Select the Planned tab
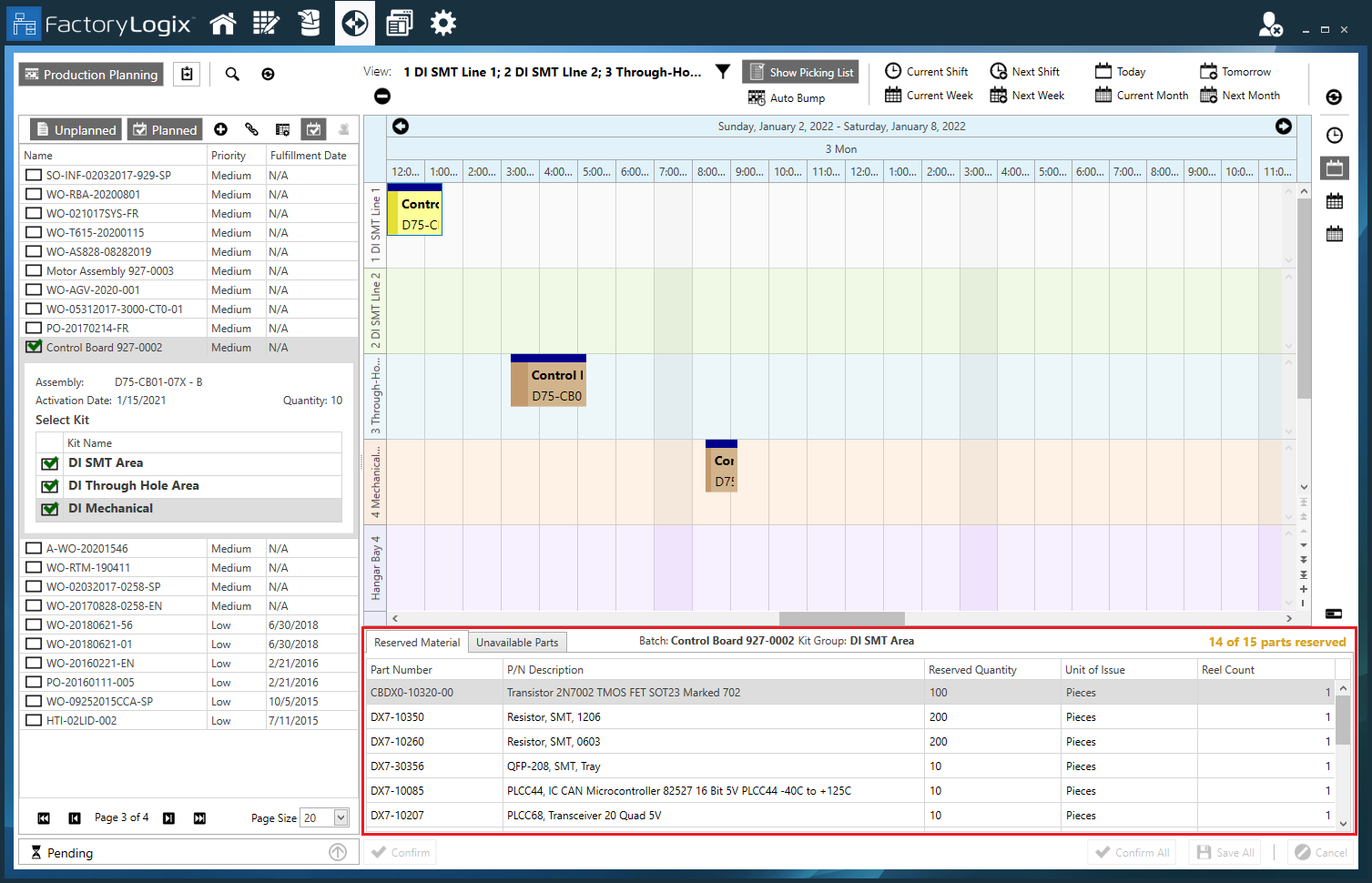 pos(165,130)
